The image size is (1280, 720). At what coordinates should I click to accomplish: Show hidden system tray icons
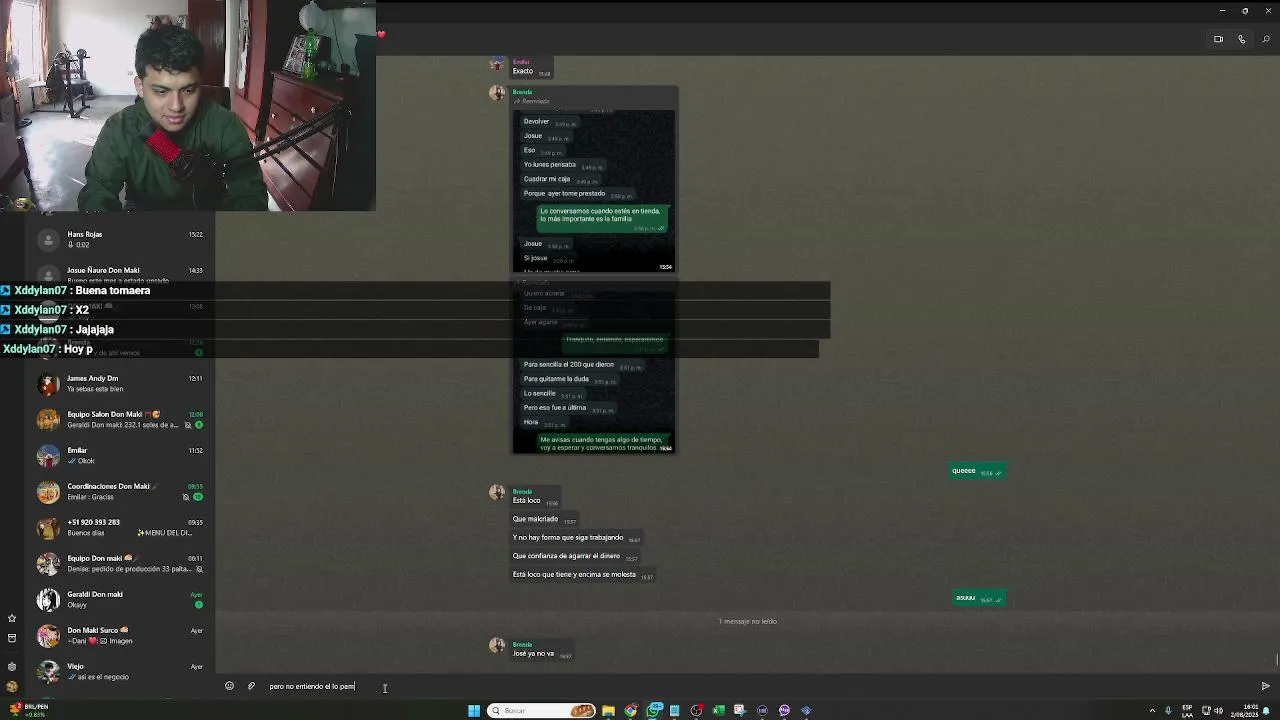pyautogui.click(x=1153, y=711)
